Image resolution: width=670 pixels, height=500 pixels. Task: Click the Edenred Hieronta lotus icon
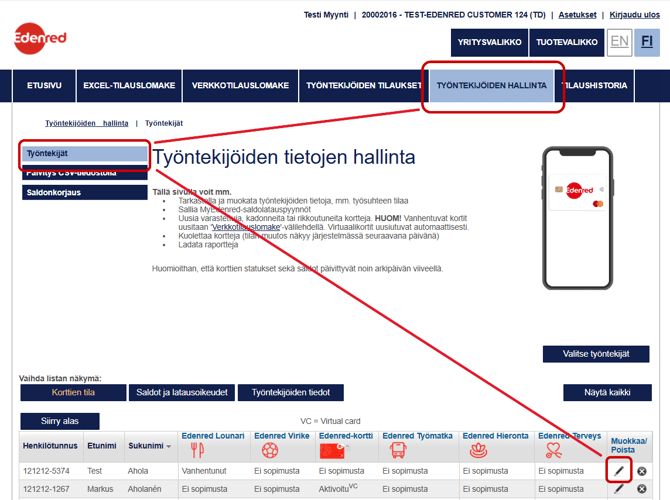click(x=478, y=450)
